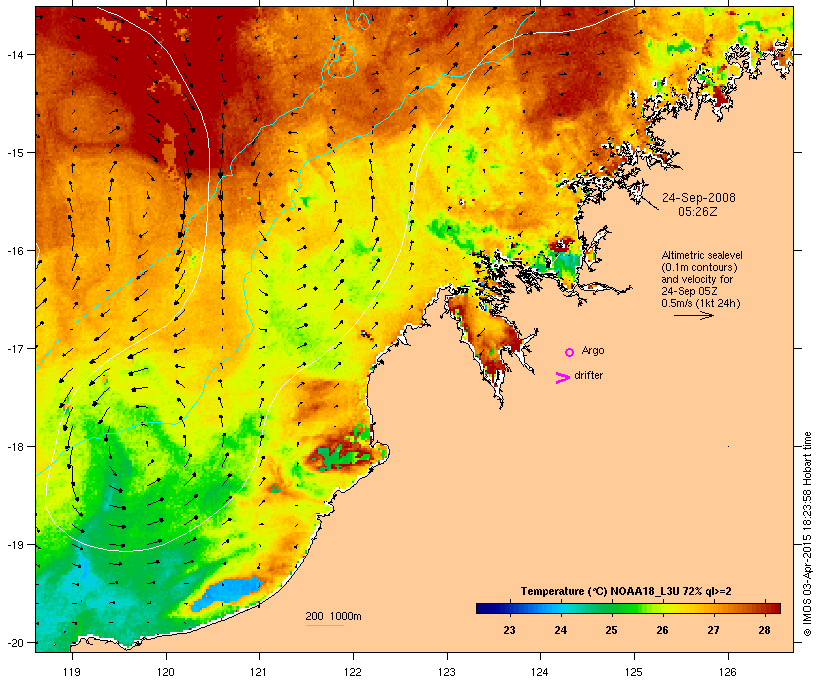Click the '0.5m/s (1kt 24h)' text
Image resolution: width=820 pixels, height=680 pixels.
tap(701, 303)
